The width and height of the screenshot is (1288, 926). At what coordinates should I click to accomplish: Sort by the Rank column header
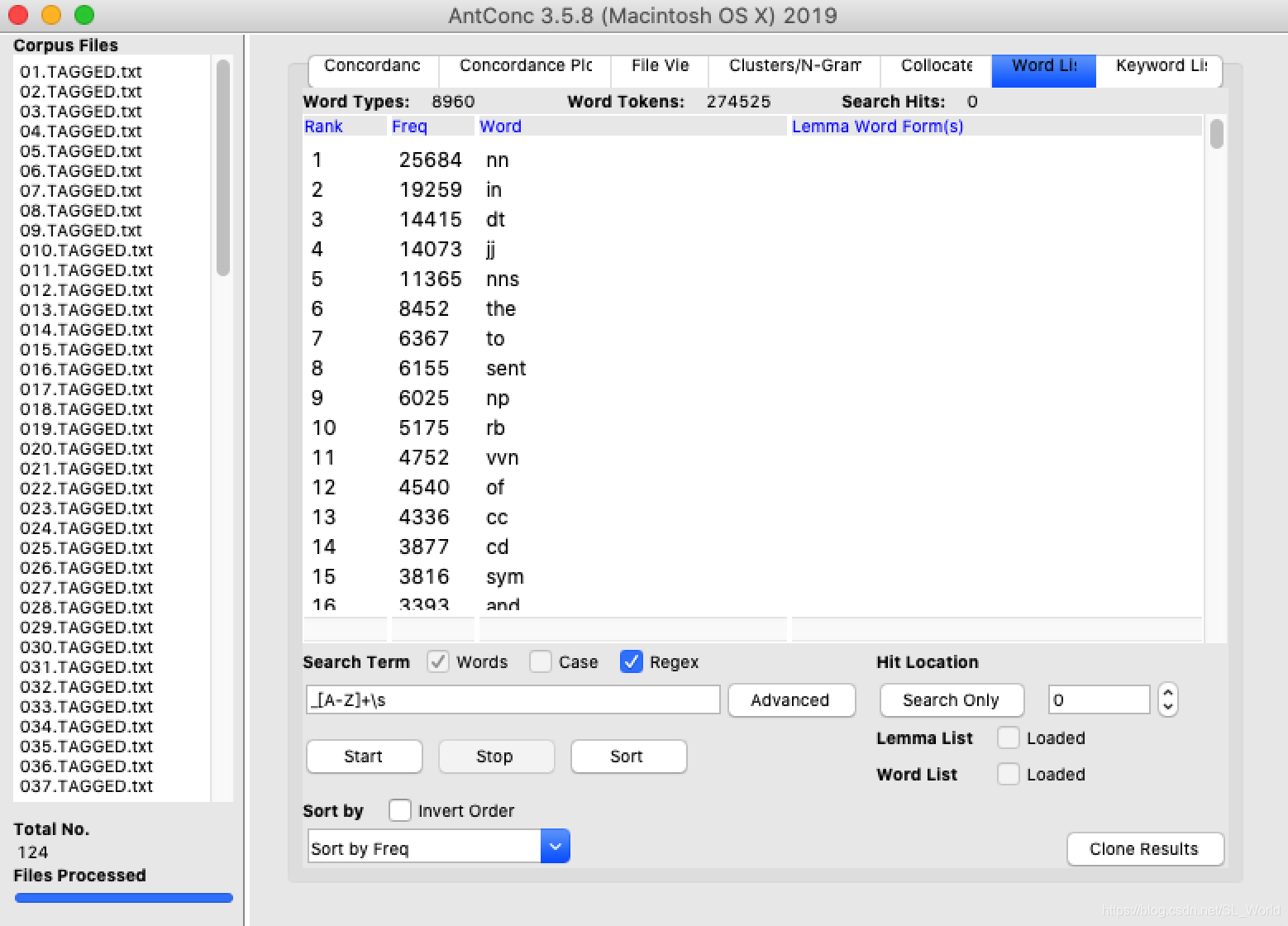pyautogui.click(x=344, y=126)
